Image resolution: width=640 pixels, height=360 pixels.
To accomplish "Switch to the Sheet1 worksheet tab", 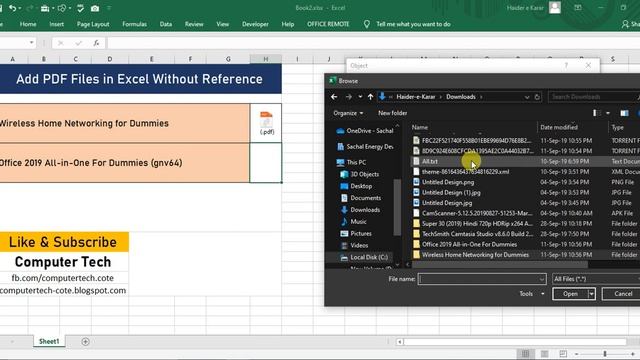I will click(x=49, y=342).
